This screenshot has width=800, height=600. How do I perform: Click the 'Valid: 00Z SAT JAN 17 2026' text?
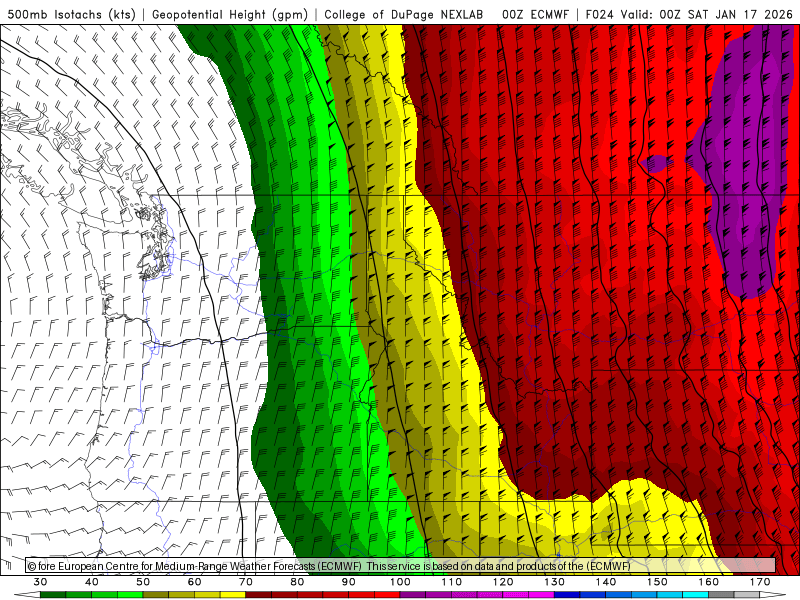pos(707,14)
